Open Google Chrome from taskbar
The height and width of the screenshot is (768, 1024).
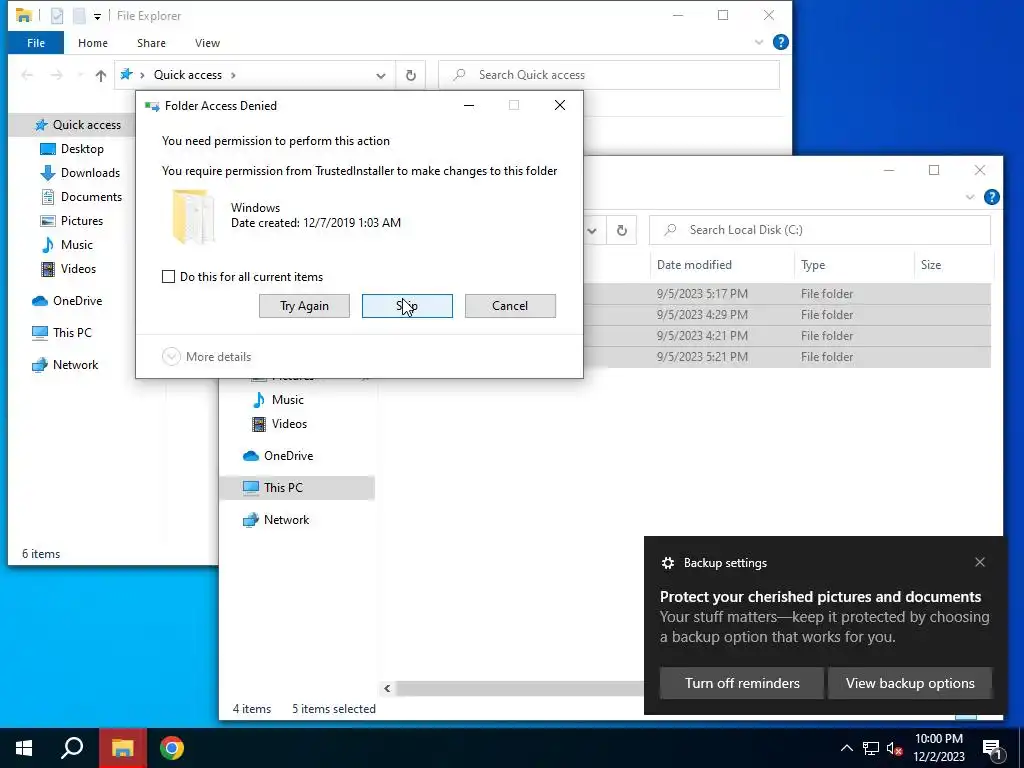(x=172, y=748)
